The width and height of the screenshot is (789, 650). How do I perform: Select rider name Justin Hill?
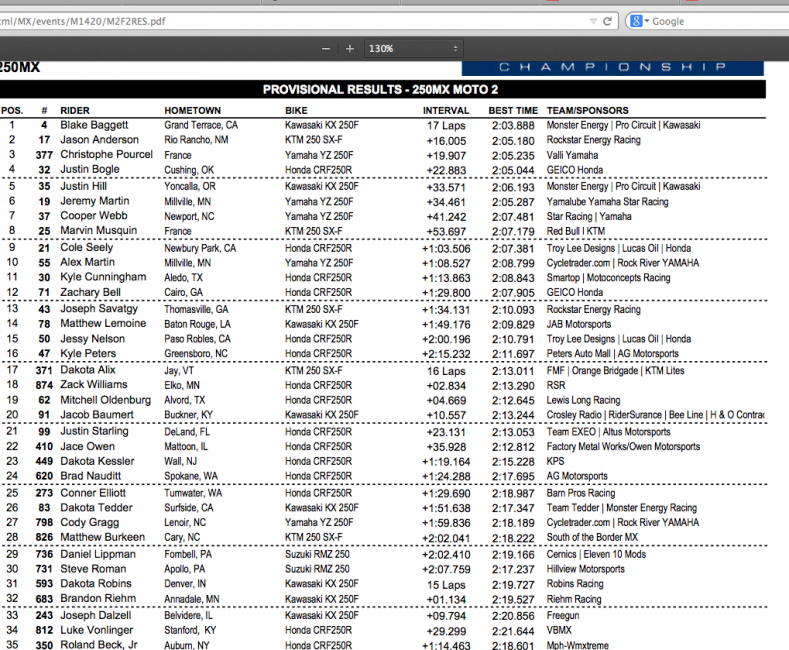84,186
